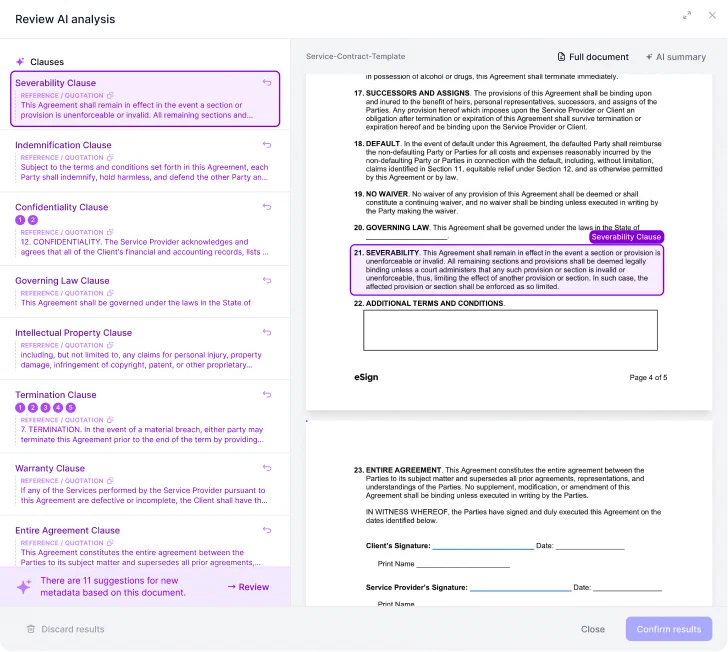Click the reference link icon under Governing Law Clause
This screenshot has height=652, width=728.
110,293
